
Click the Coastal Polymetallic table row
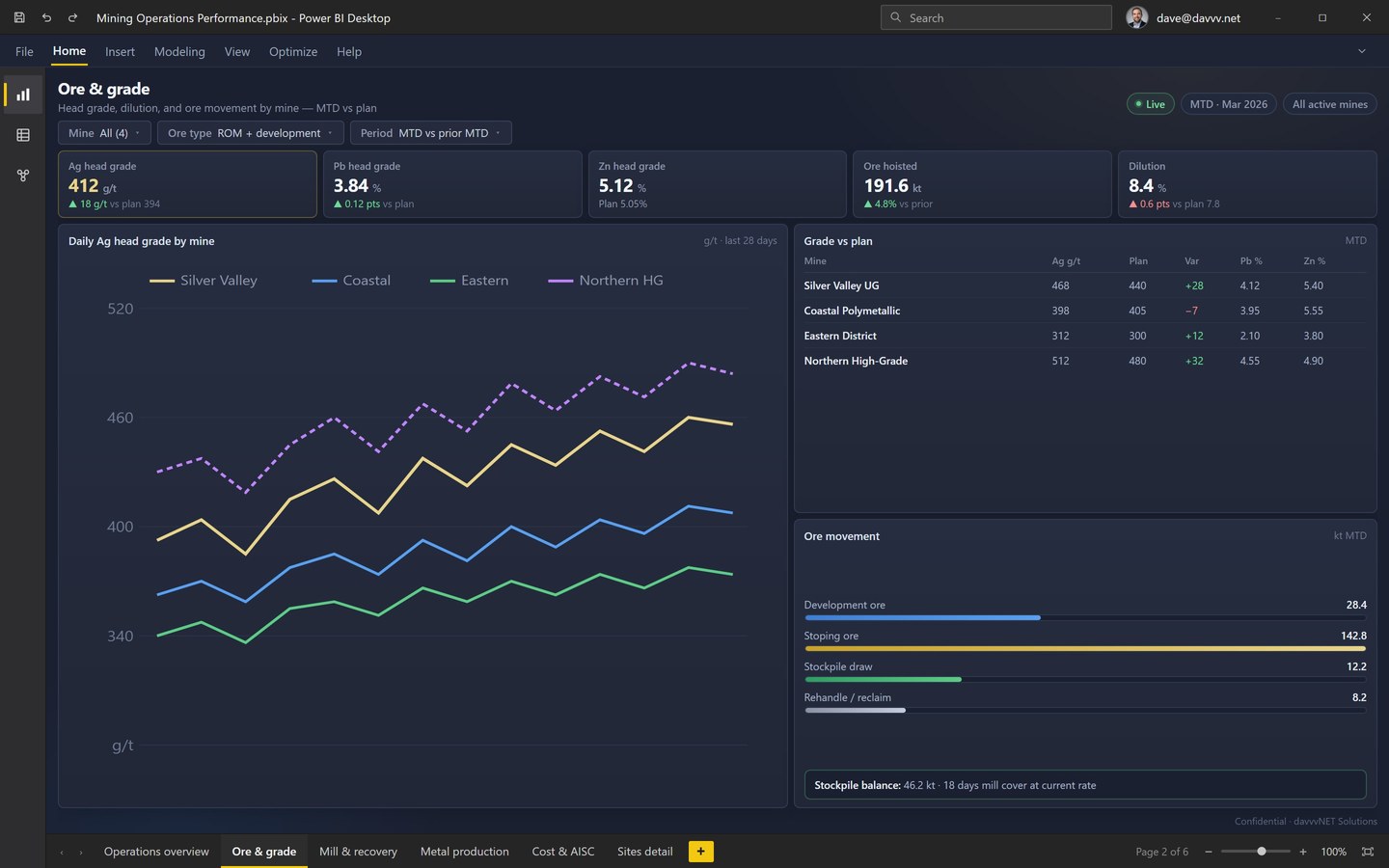[x=1085, y=311]
